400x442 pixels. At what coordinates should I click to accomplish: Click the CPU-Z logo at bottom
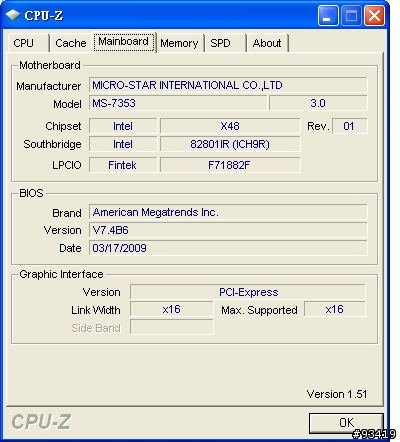[x=41, y=422]
